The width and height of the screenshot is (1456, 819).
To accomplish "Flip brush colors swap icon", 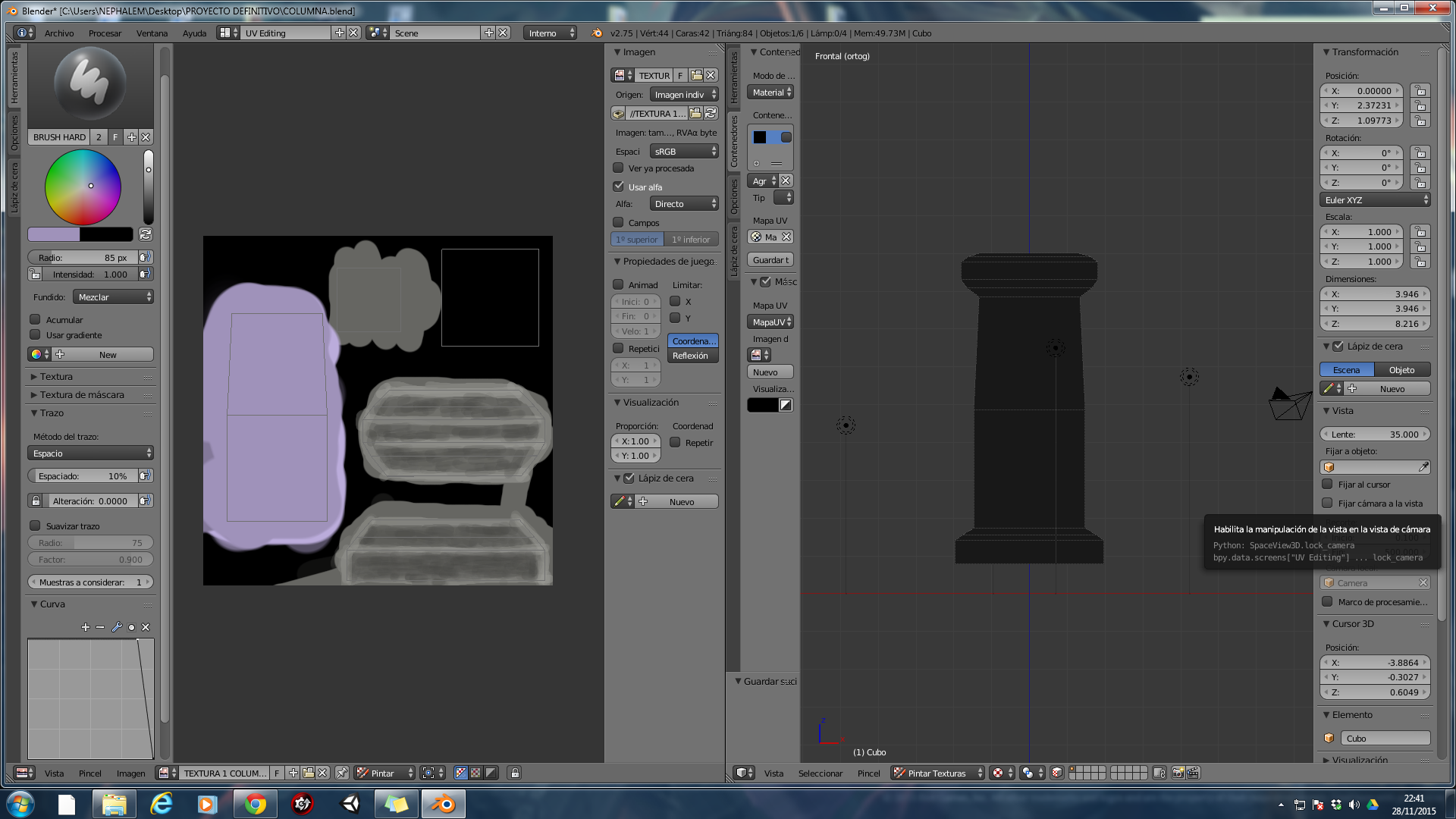I will tap(146, 234).
